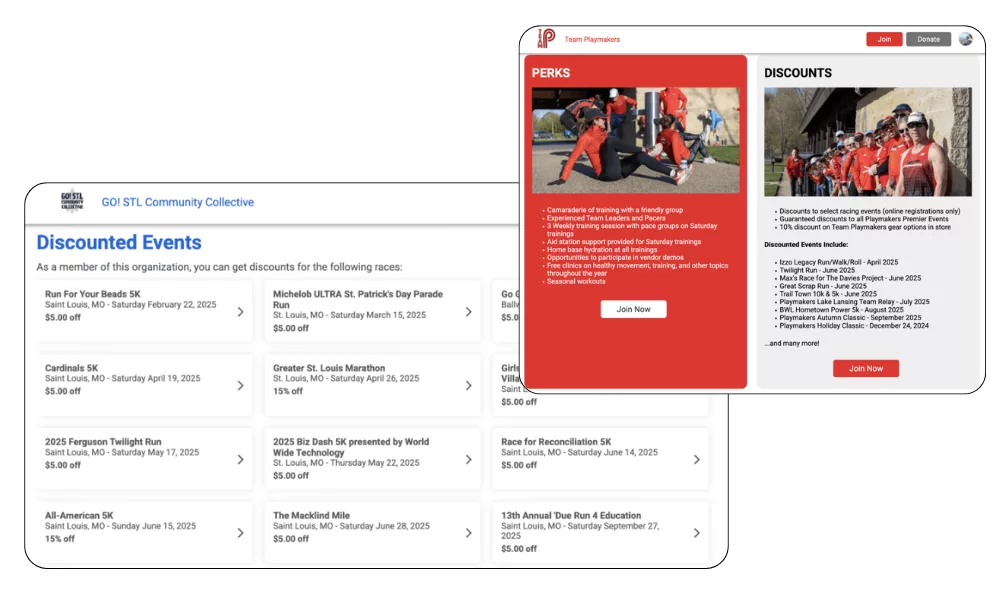Expand Michelob ULTRA St. Patrick's Day chevron
This screenshot has height=600, width=1000.
(x=468, y=312)
